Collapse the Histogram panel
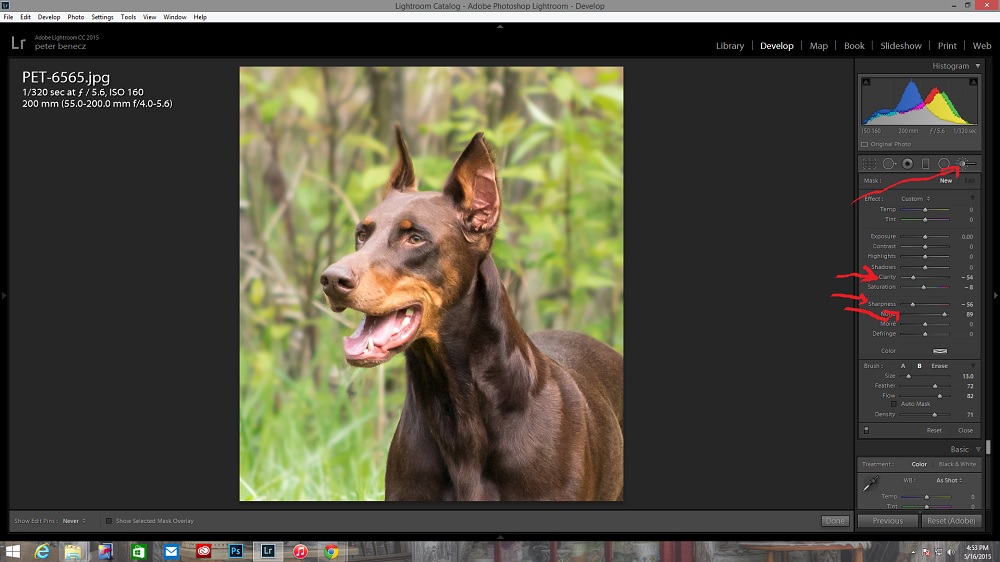This screenshot has height=562, width=1000. coord(978,66)
